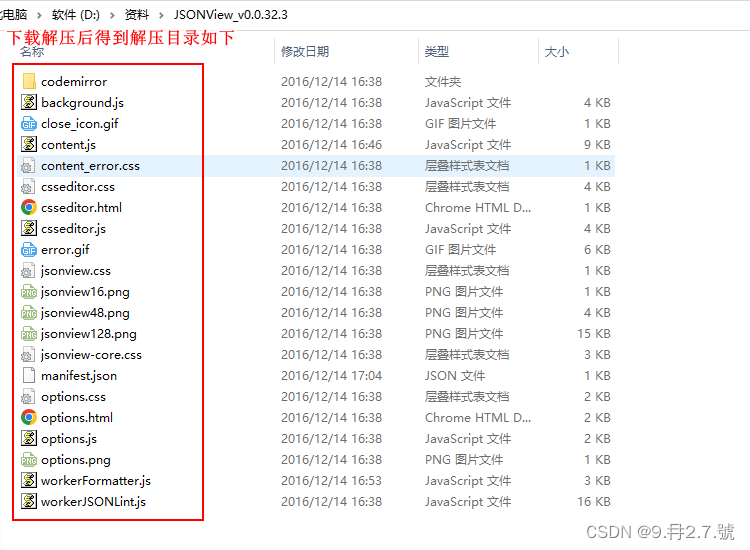Select the file name content.js

[x=68, y=145]
